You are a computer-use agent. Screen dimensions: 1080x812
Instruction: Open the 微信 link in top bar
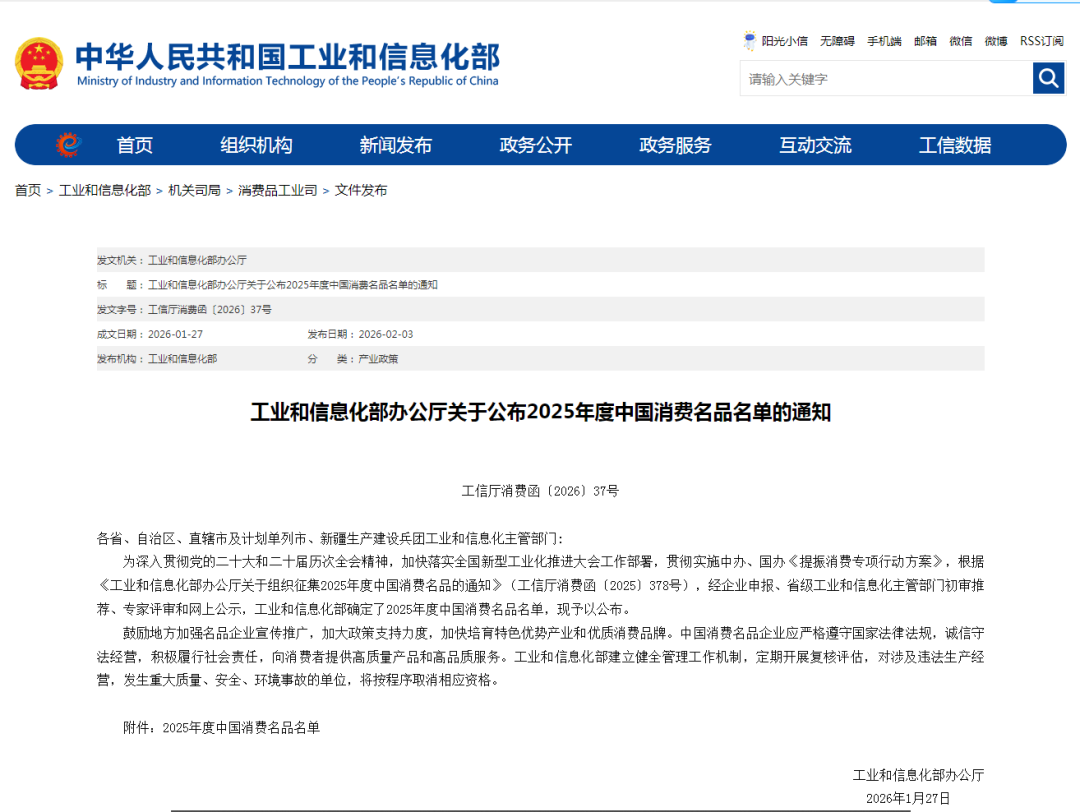pos(960,41)
